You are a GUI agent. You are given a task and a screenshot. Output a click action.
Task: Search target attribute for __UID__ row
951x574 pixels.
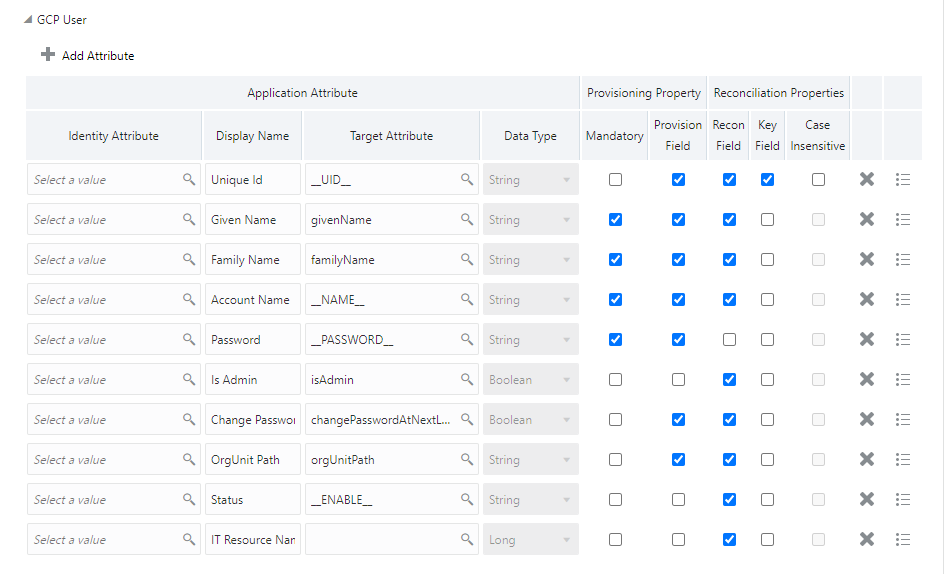pos(466,179)
